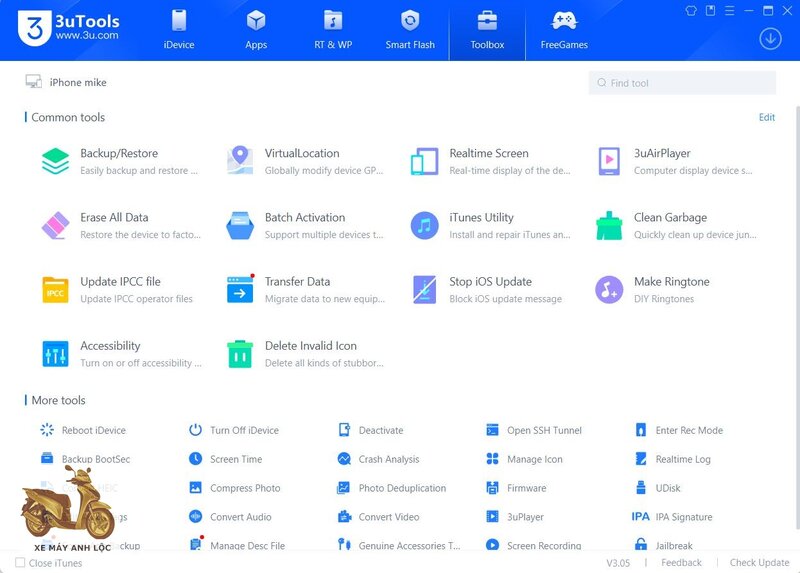Open the Backup/Restore tool
This screenshot has width=800, height=573.
click(x=120, y=161)
